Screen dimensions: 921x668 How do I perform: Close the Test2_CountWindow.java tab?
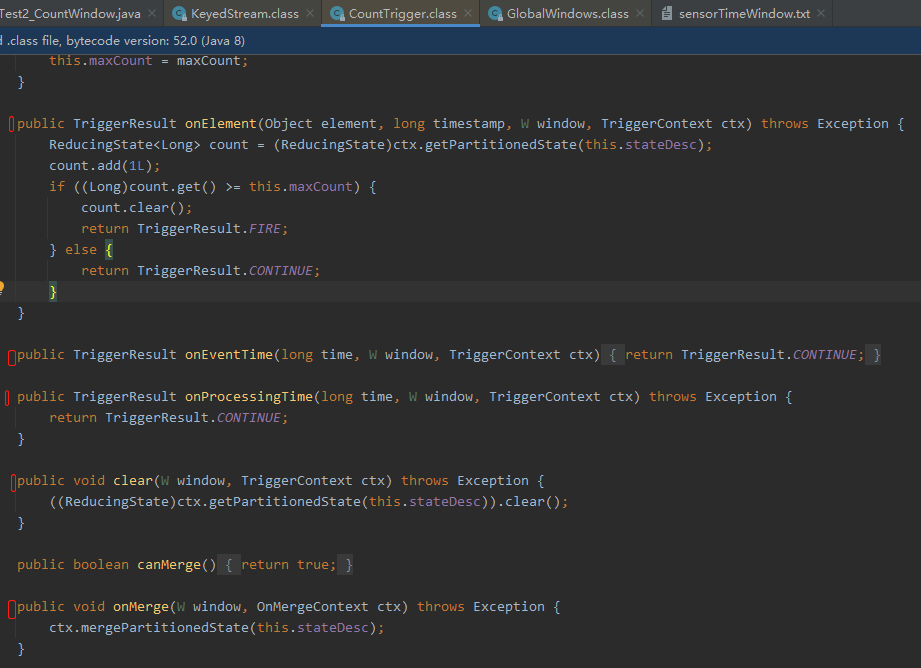pyautogui.click(x=152, y=13)
